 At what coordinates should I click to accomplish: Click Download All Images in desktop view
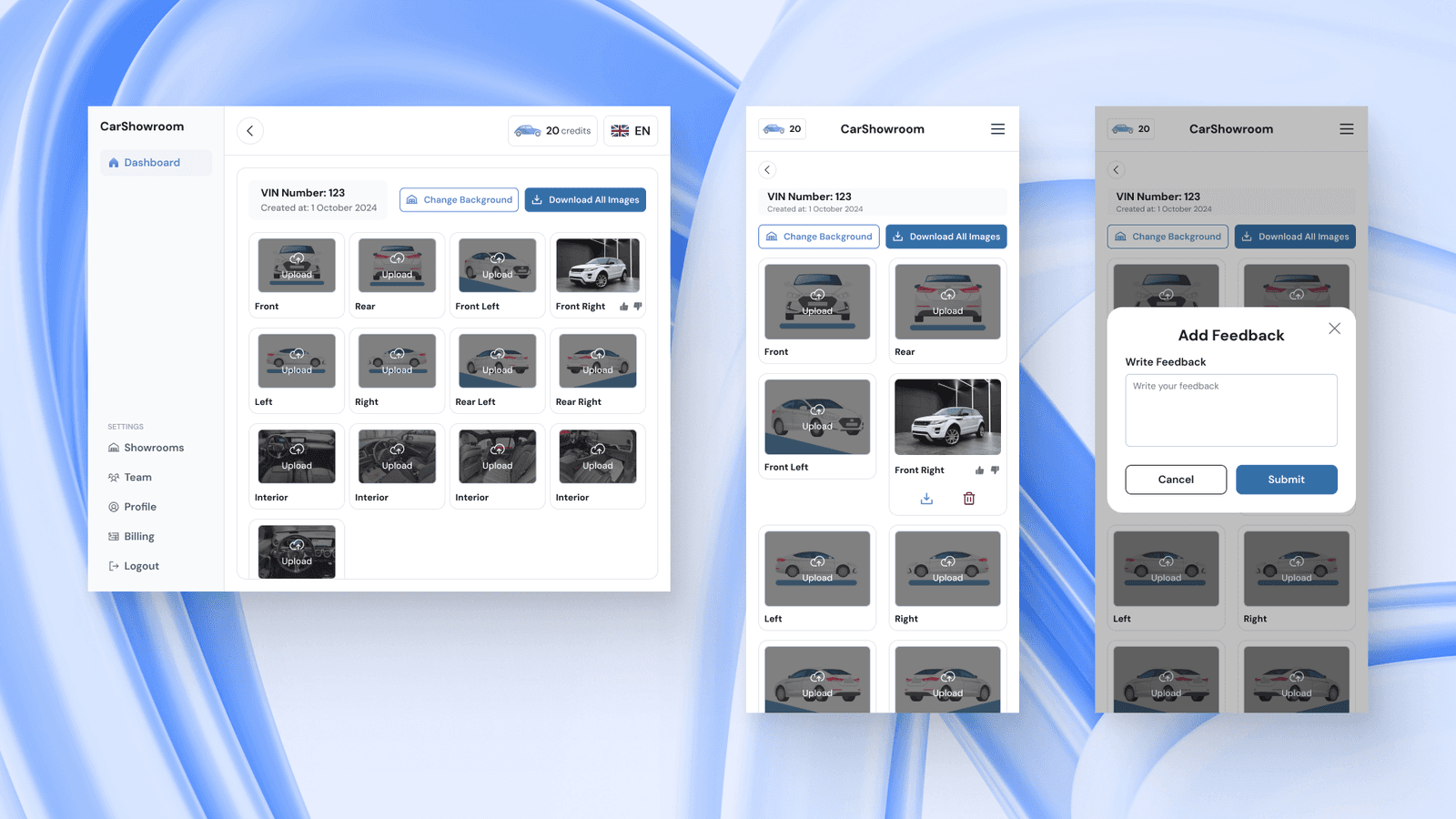click(585, 200)
